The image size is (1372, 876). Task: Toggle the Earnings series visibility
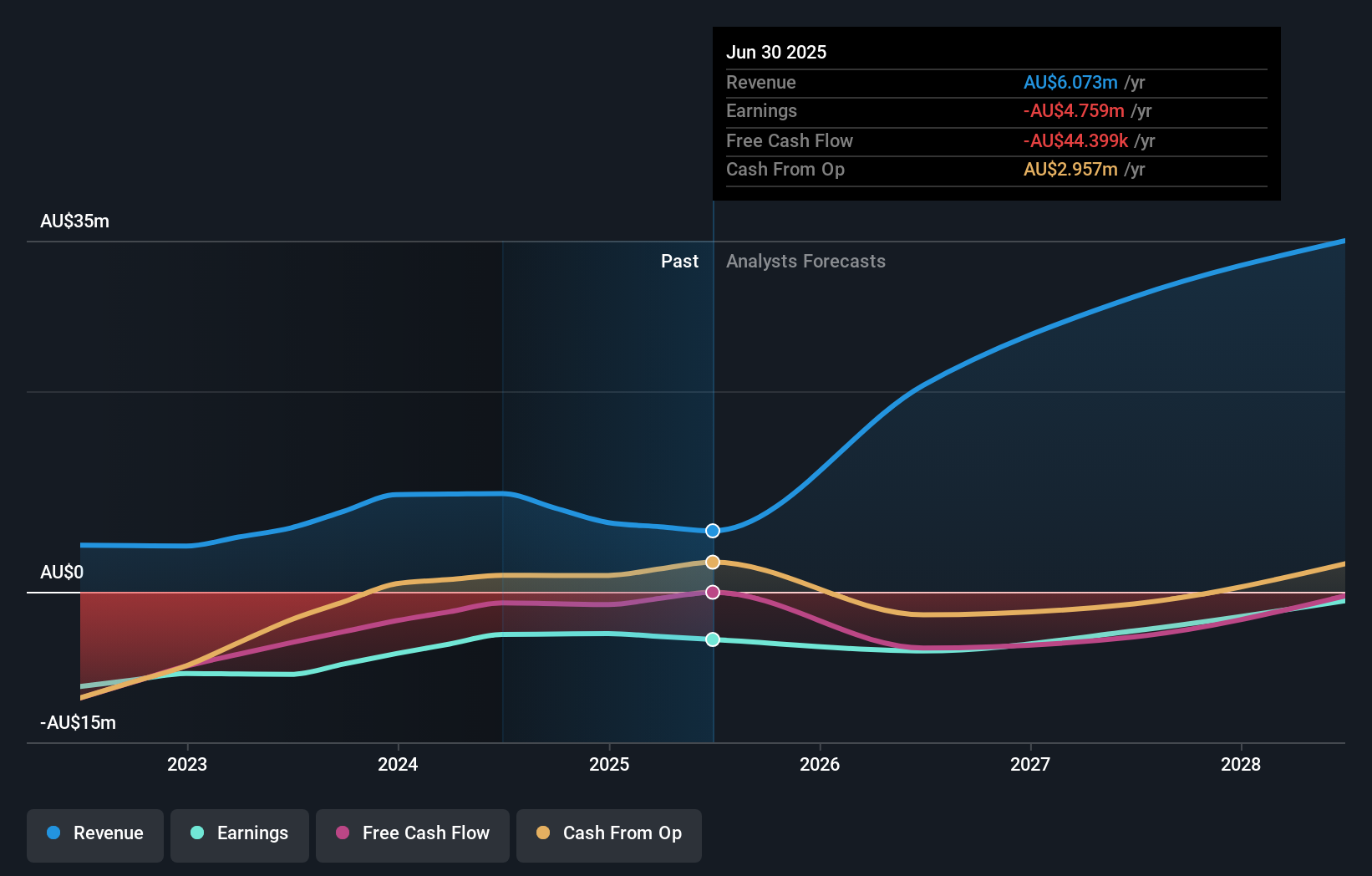click(x=240, y=833)
